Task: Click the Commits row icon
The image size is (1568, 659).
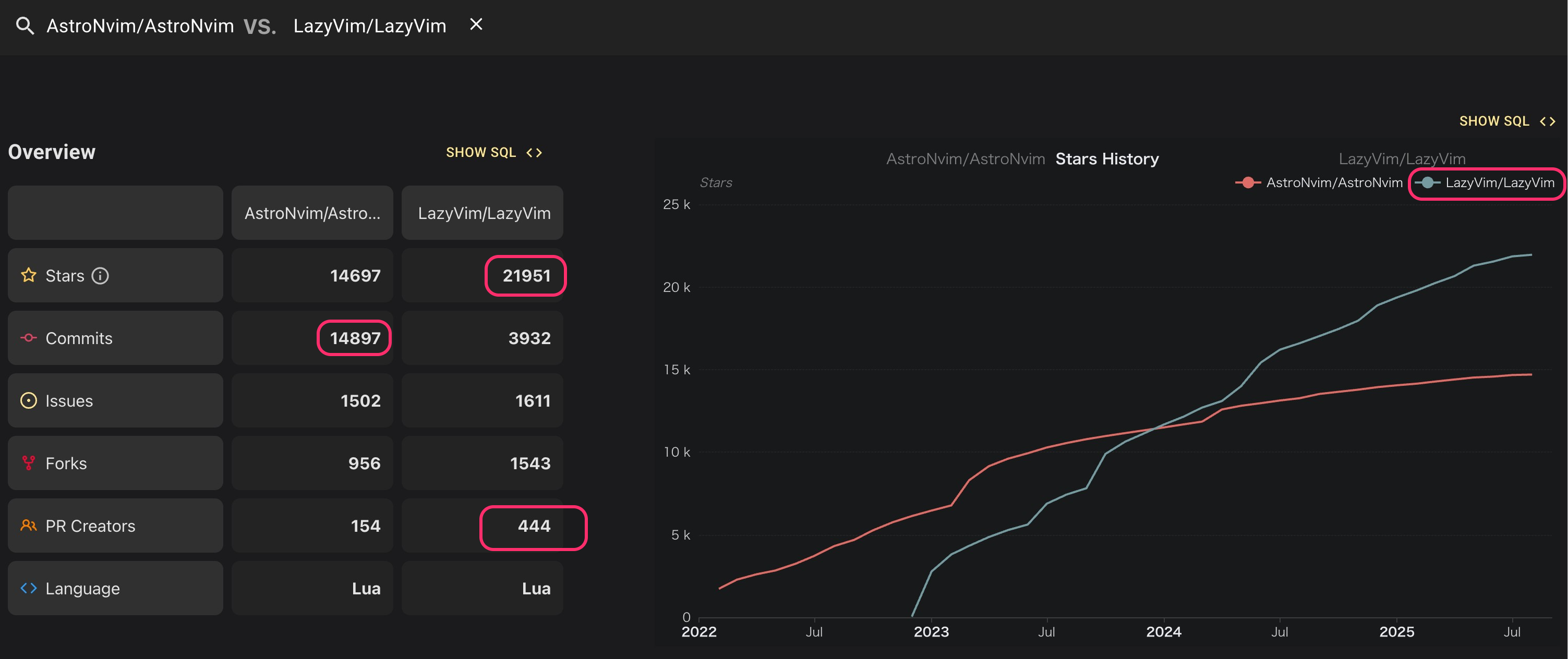Action: (x=29, y=338)
